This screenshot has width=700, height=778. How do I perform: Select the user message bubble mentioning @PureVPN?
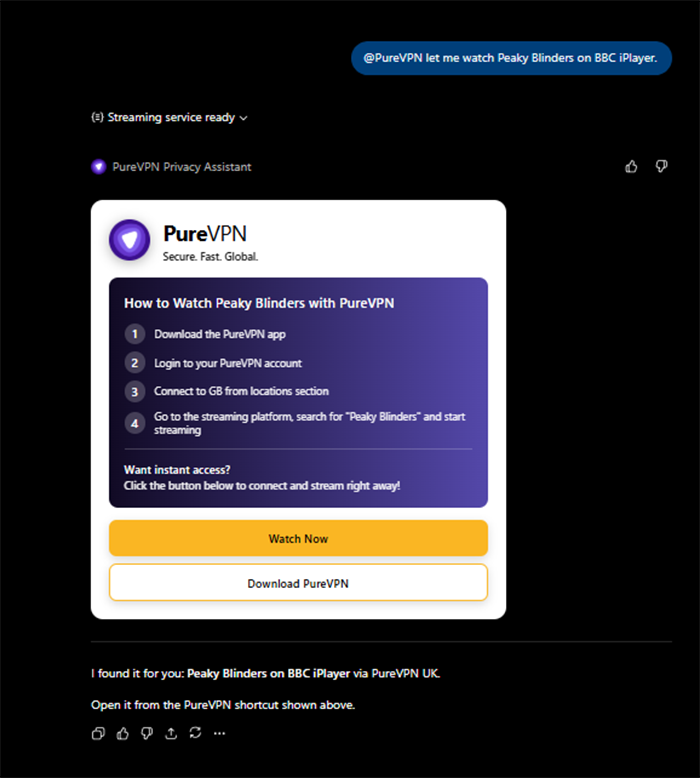click(511, 58)
